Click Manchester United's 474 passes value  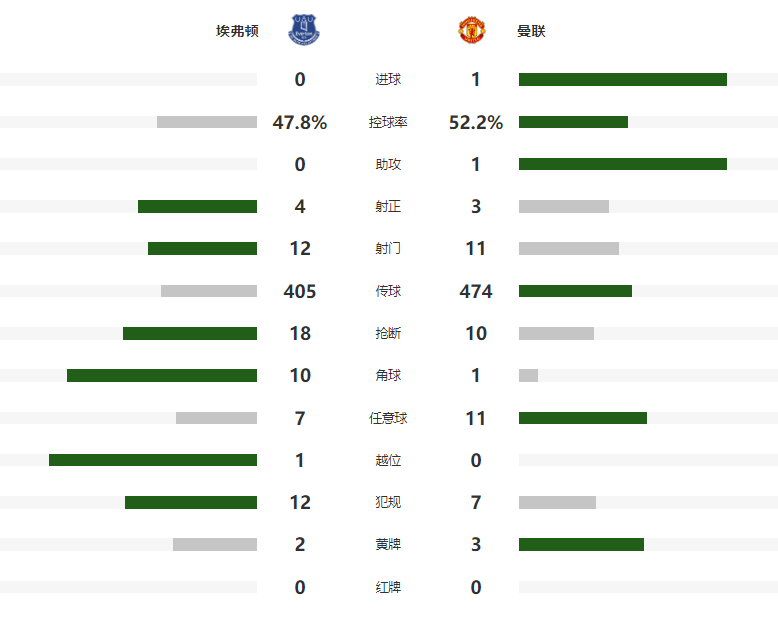[476, 291]
